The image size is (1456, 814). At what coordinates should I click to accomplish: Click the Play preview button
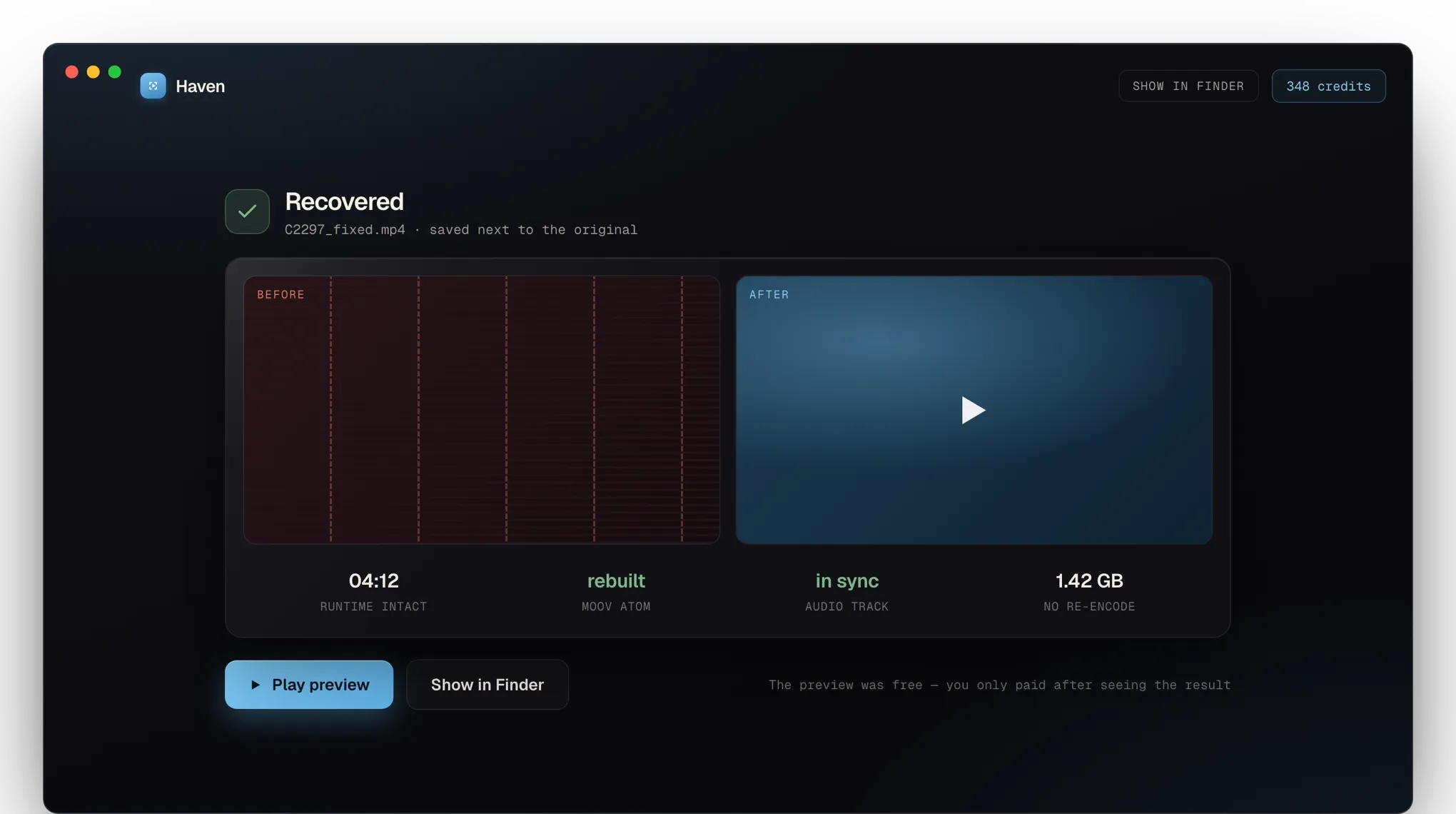point(309,685)
